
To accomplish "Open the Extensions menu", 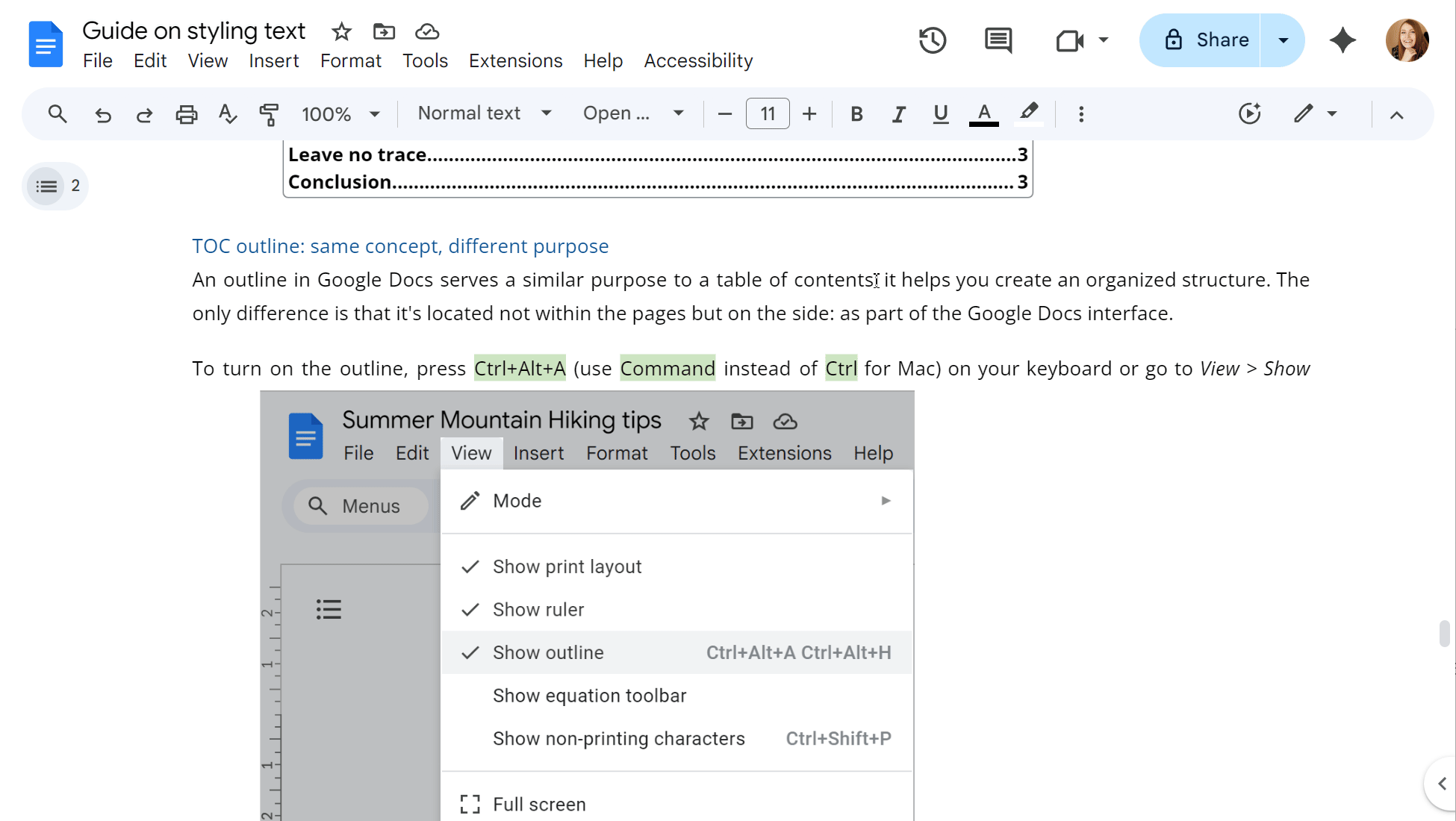I will click(x=516, y=61).
